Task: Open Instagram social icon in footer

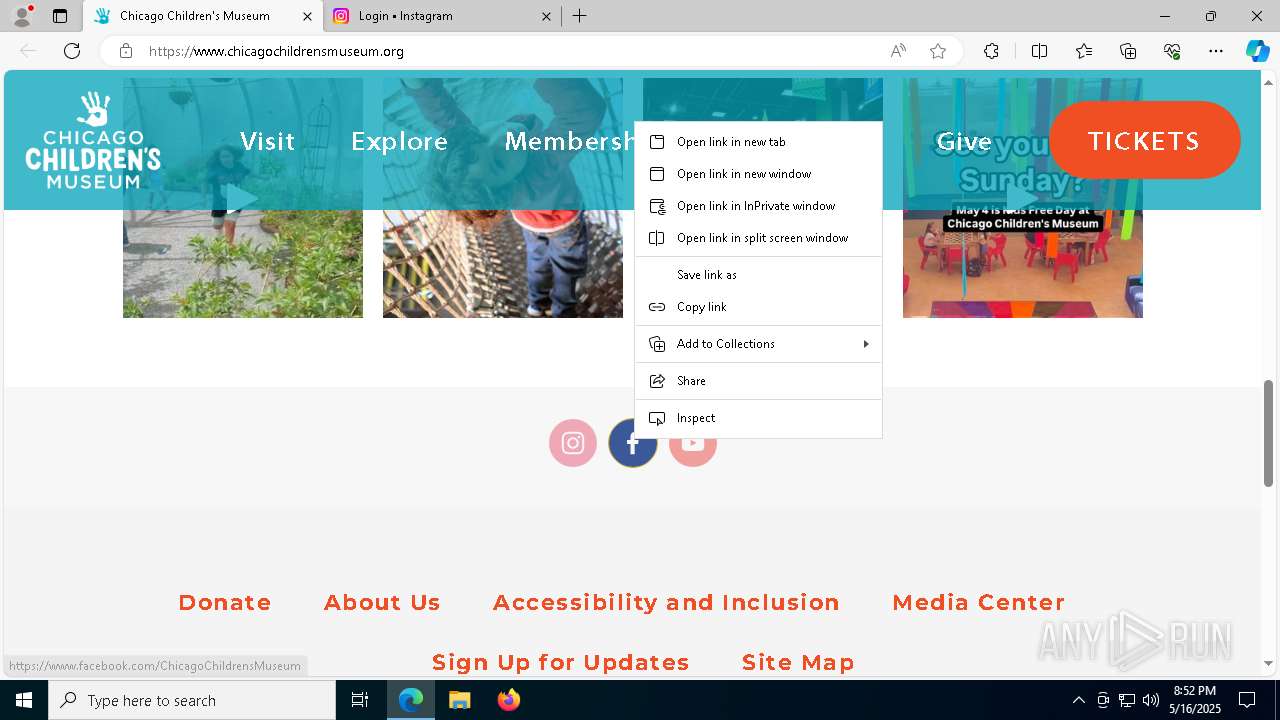Action: tap(573, 443)
